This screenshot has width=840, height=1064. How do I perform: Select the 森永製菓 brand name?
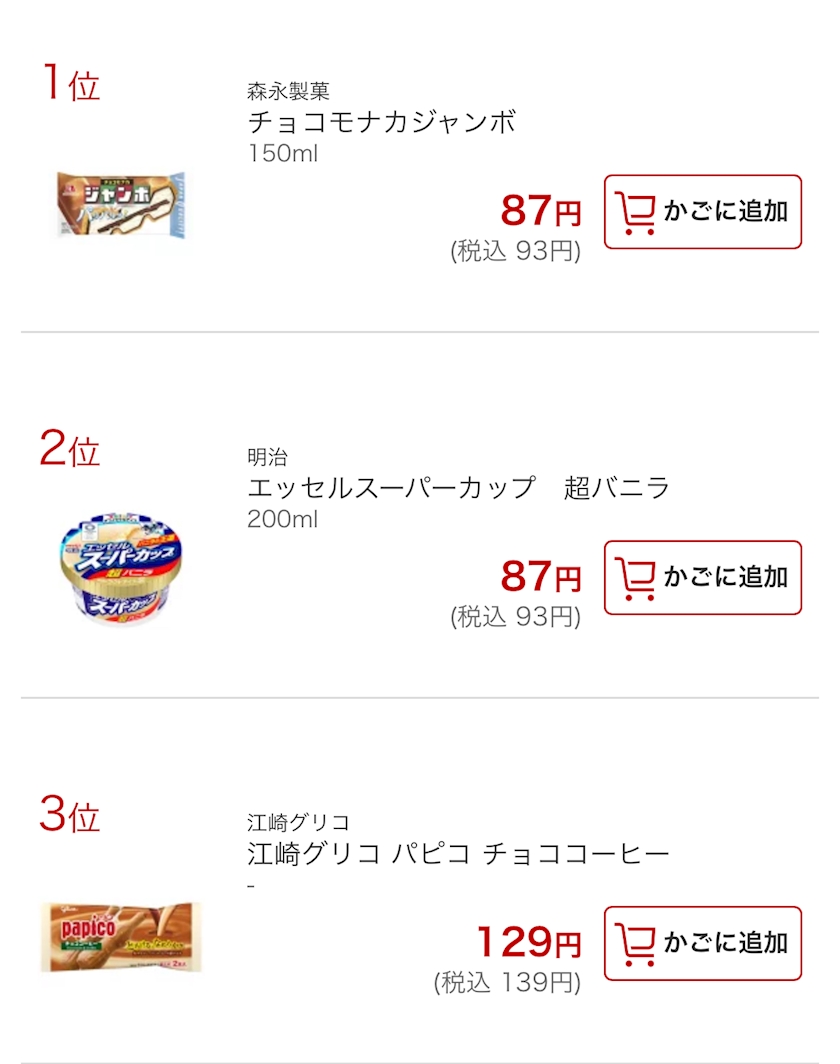tap(288, 92)
